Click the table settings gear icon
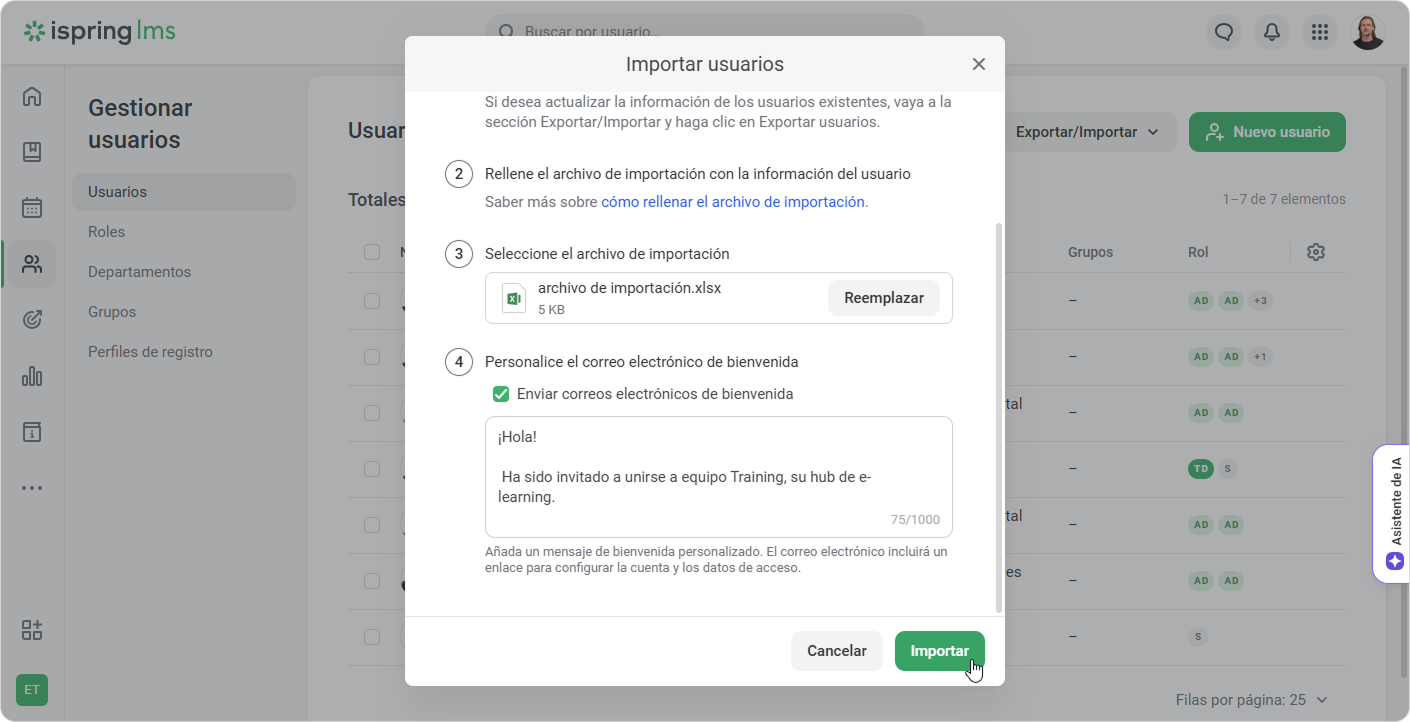The width and height of the screenshot is (1410, 722). click(x=1316, y=252)
